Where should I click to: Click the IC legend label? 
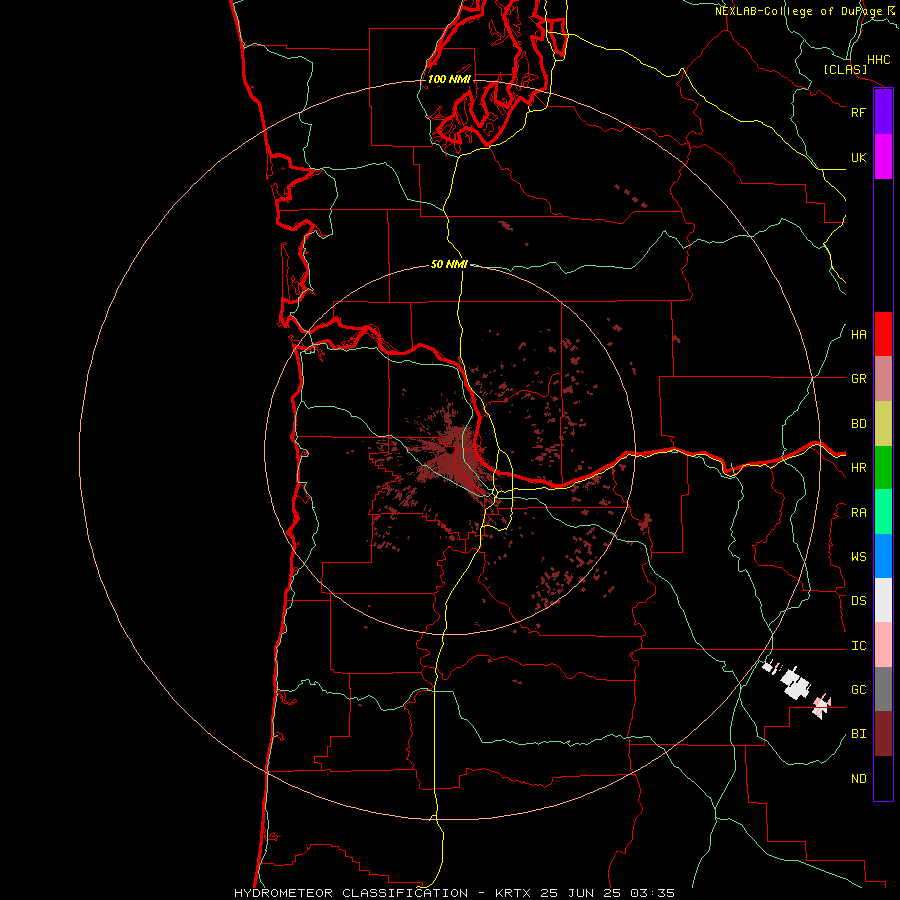tap(858, 646)
